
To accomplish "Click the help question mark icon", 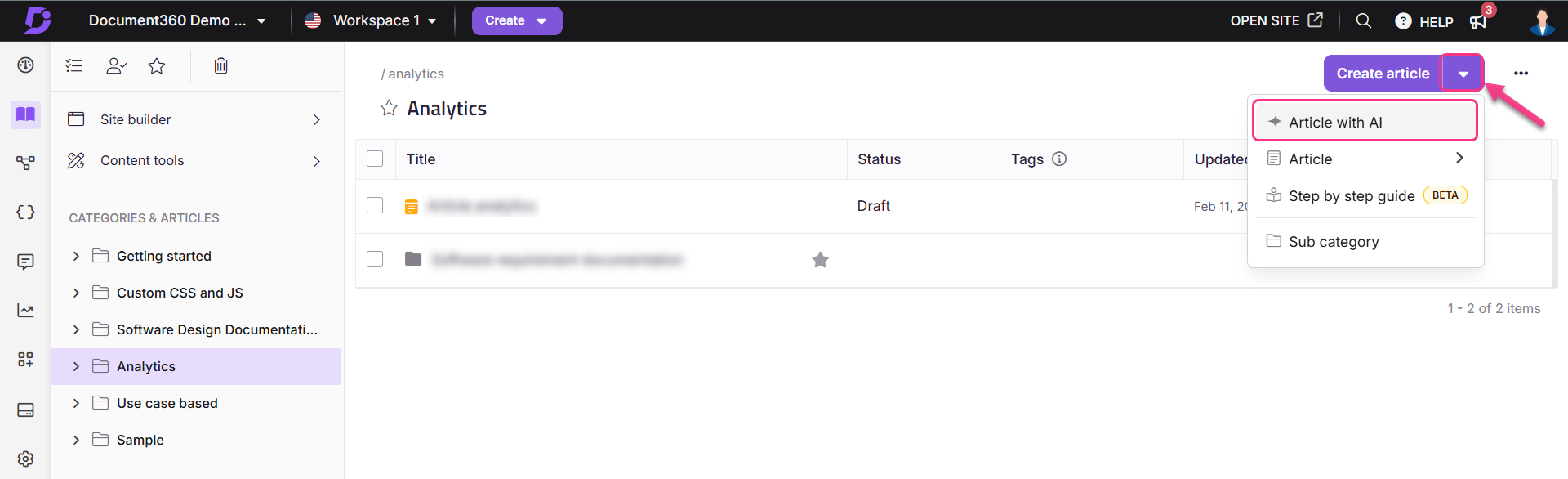I will (x=1403, y=21).
